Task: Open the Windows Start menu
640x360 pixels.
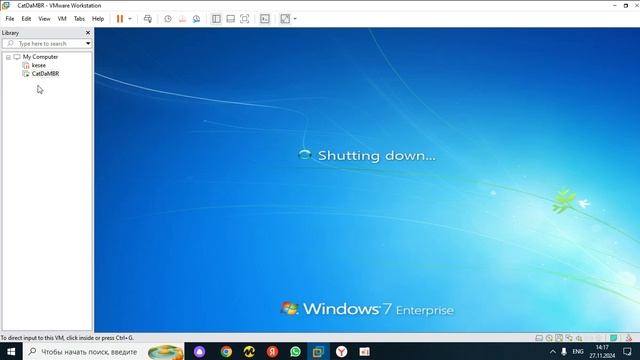Action: pos(11,351)
